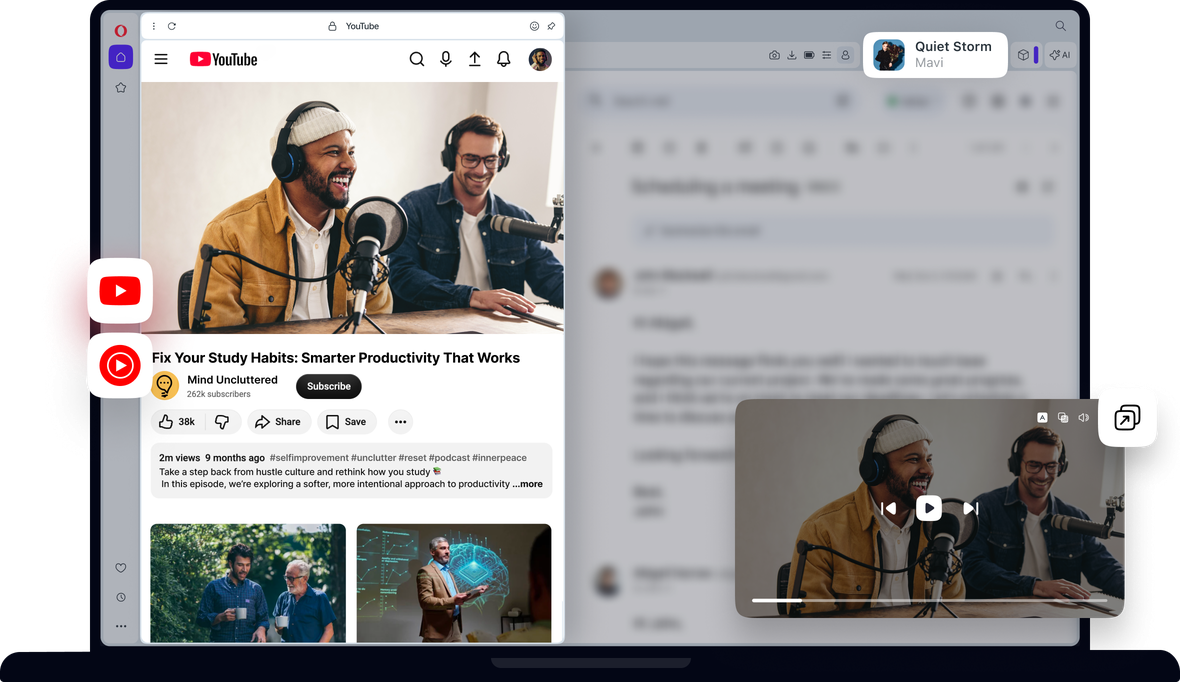Click the Opera home sidebar icon

(120, 57)
